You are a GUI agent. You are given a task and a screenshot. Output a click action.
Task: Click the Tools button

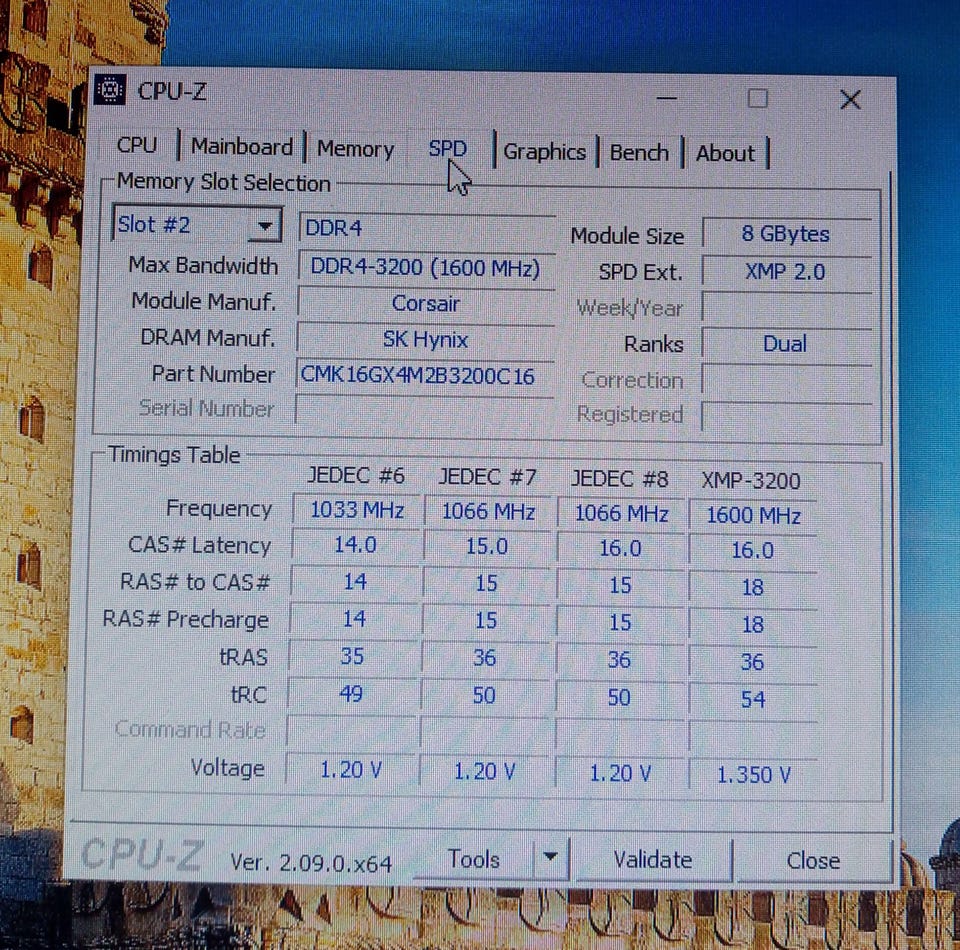473,859
